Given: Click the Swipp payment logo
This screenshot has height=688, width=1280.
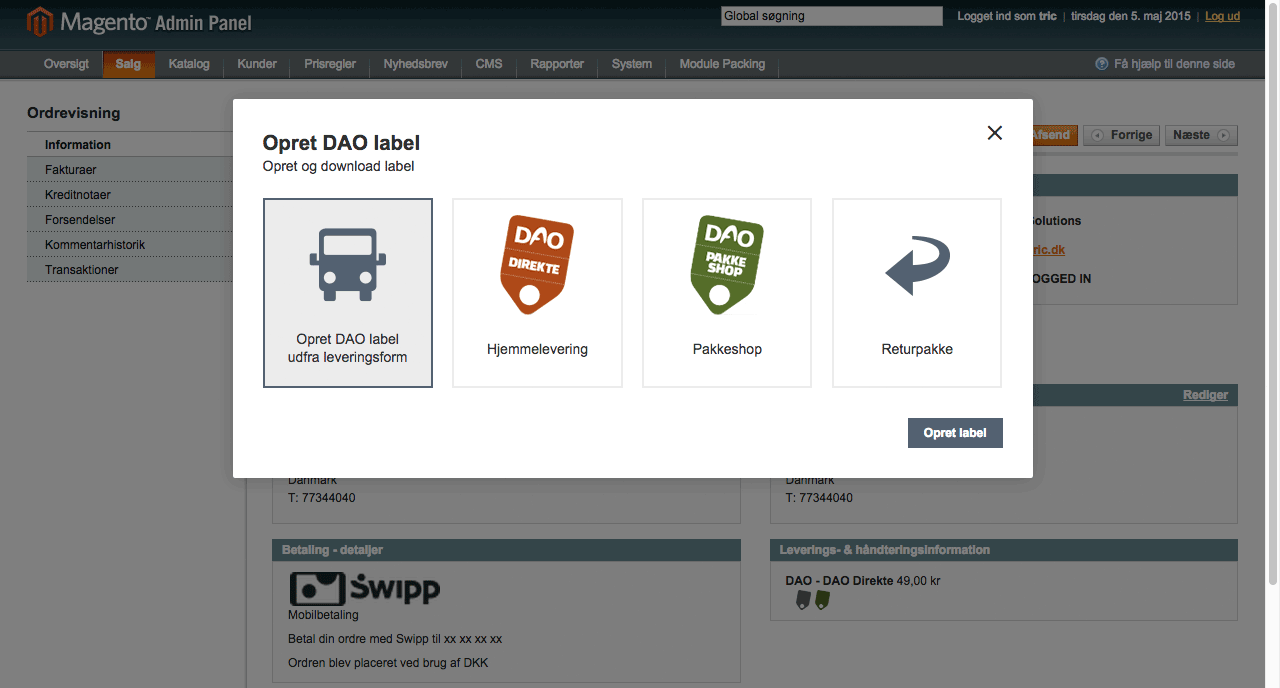Looking at the screenshot, I should (364, 588).
